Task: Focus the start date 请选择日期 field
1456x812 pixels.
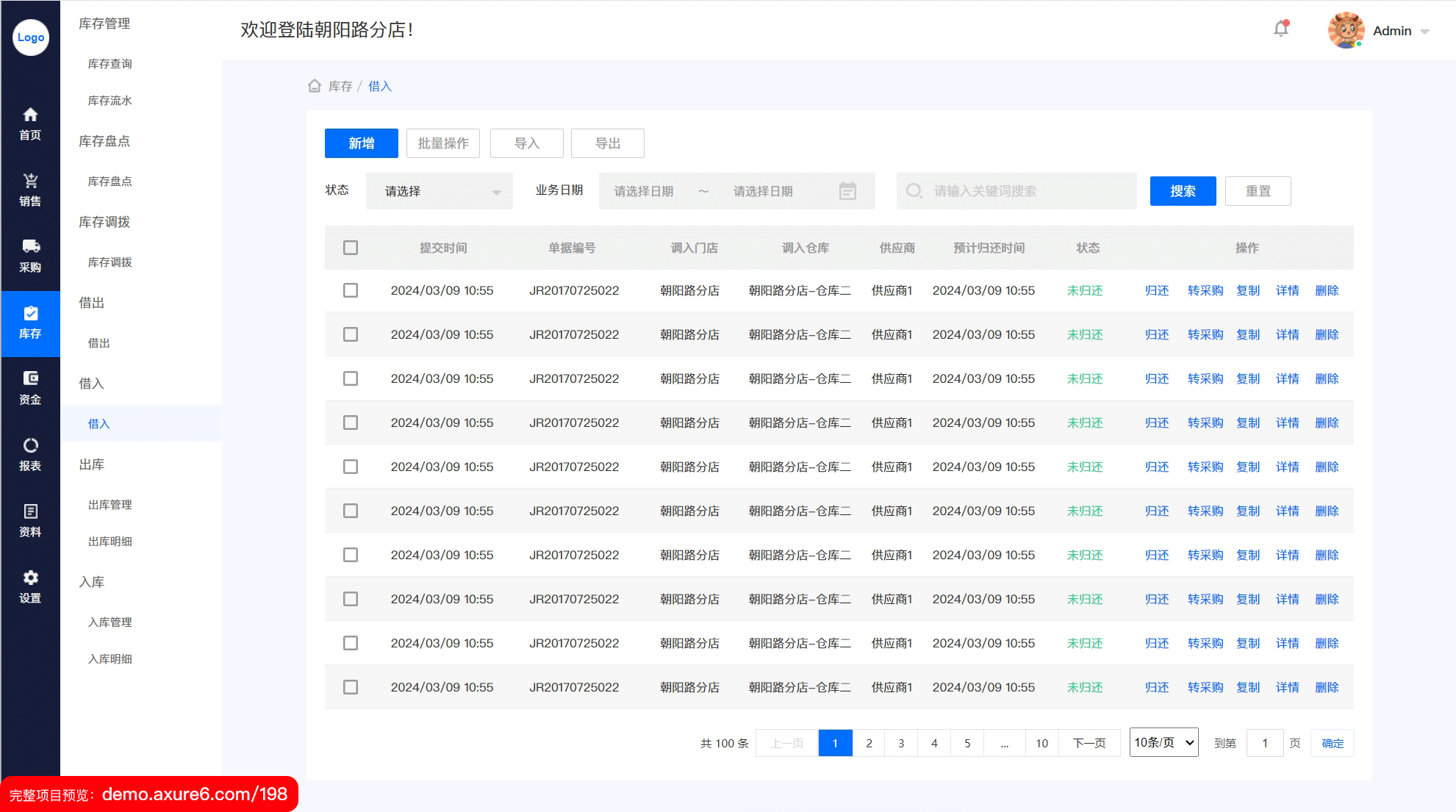Action: click(x=644, y=191)
